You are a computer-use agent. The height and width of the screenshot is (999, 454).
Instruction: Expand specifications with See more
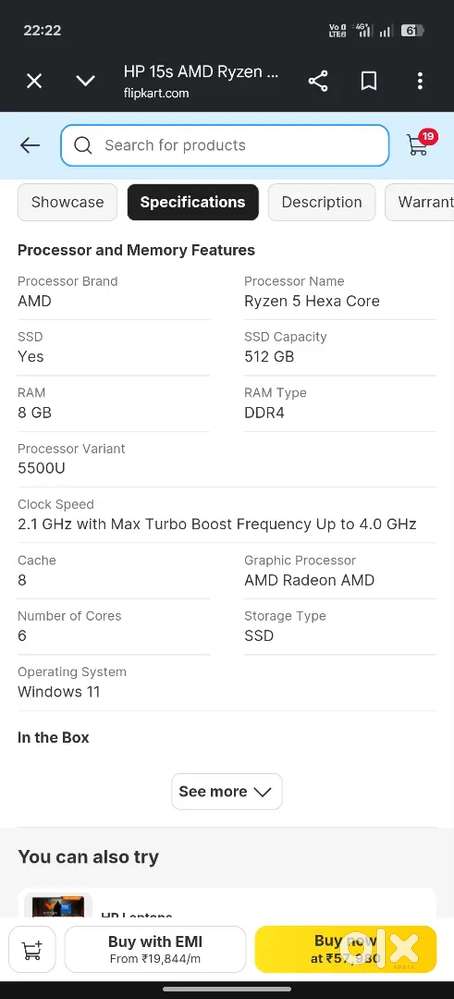point(227,791)
